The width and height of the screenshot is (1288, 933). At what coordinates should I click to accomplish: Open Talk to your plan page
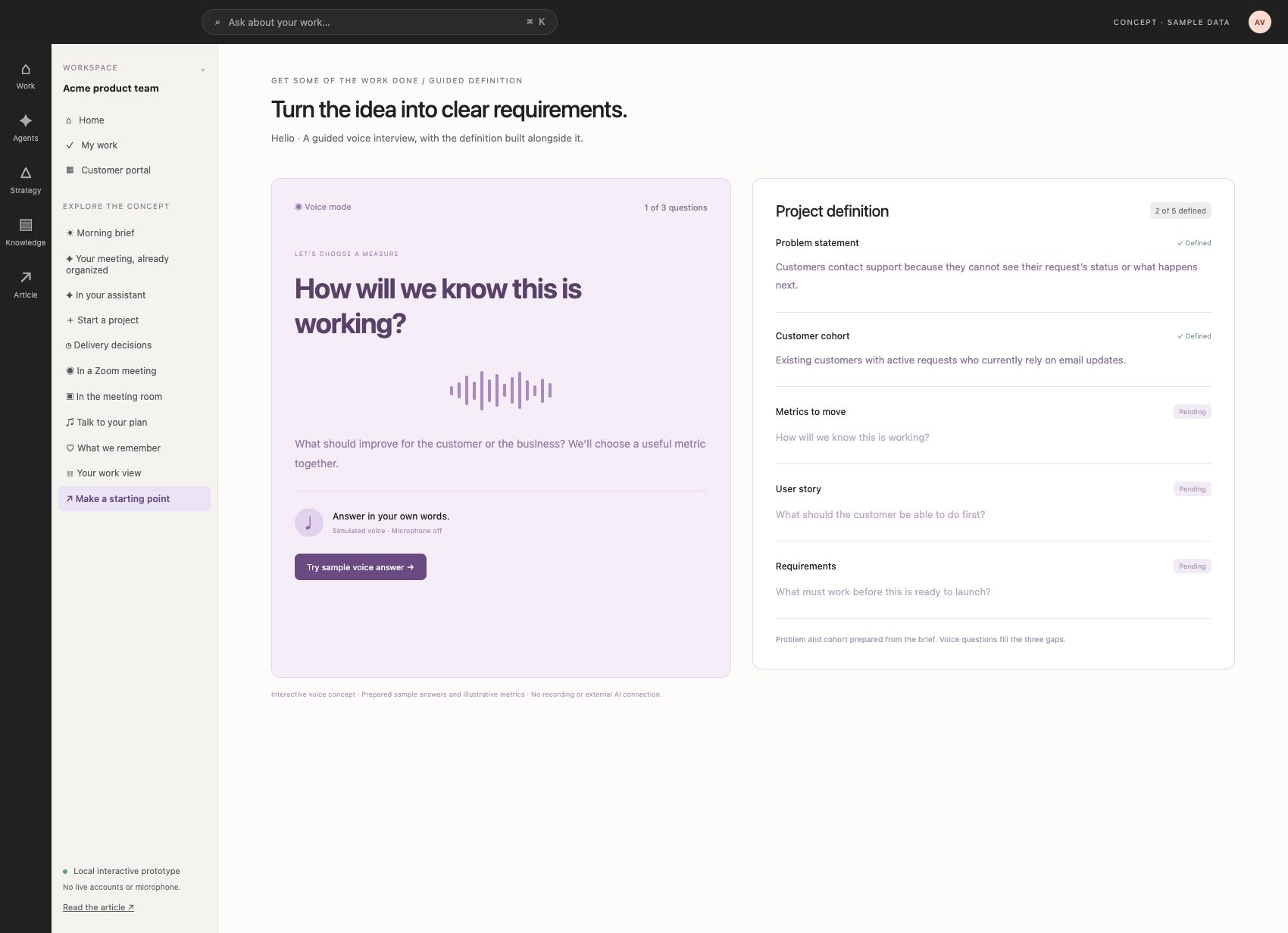point(134,423)
